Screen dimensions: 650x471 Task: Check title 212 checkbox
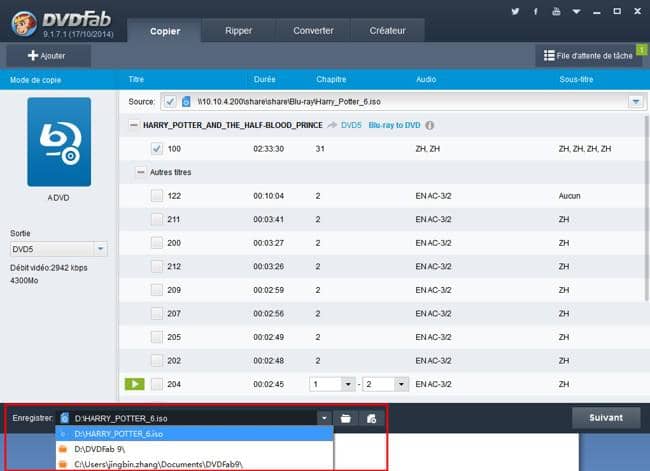157,266
